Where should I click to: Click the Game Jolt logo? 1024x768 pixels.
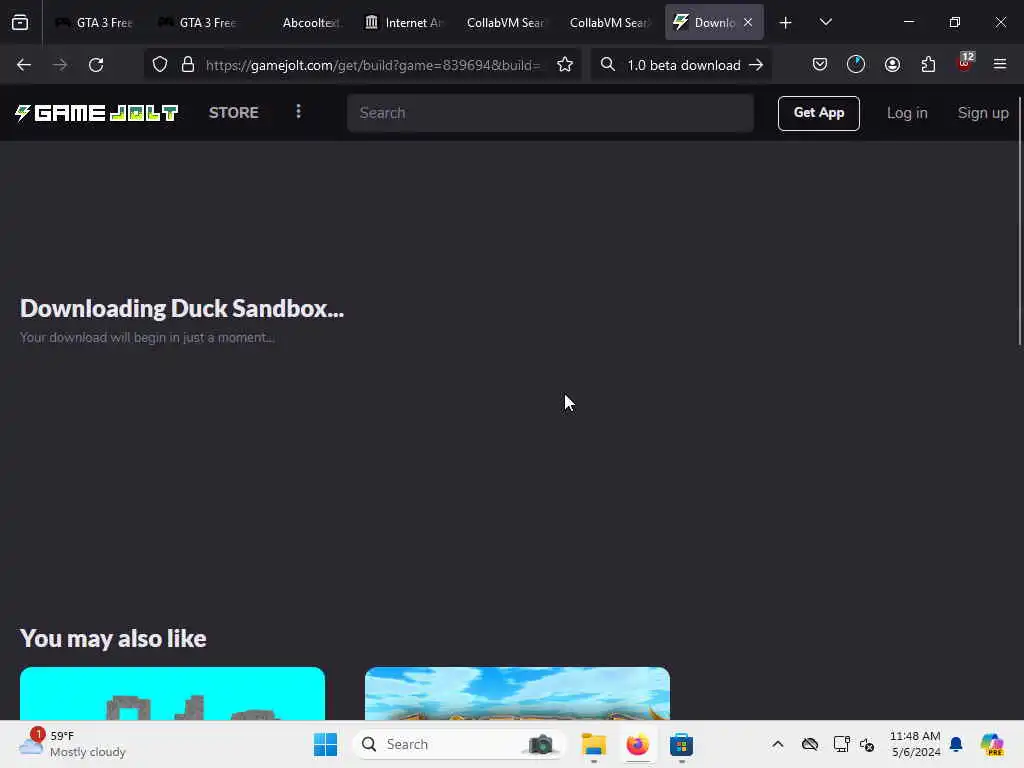[96, 113]
